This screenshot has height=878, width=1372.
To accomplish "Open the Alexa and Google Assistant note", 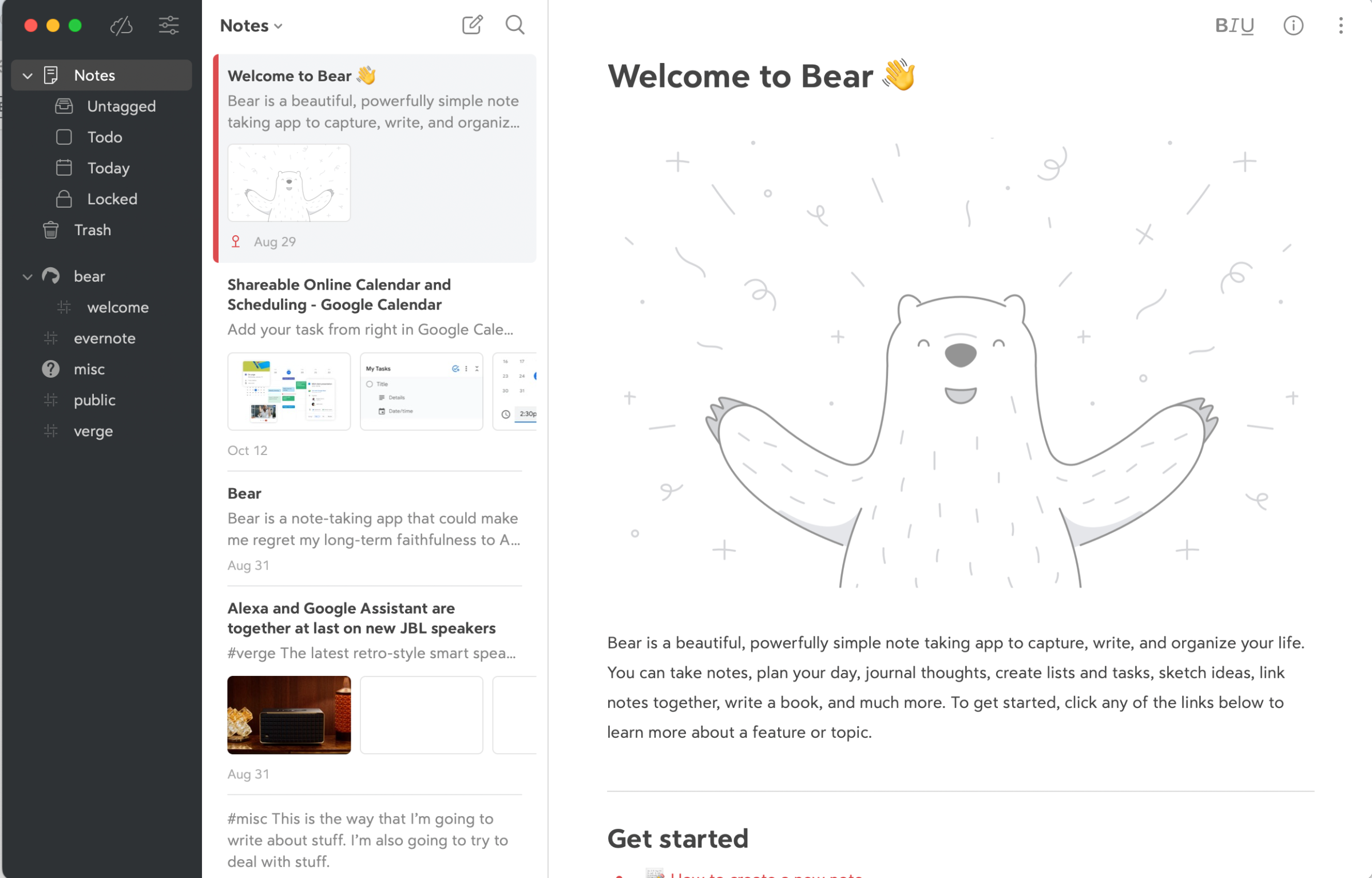I will click(375, 690).
